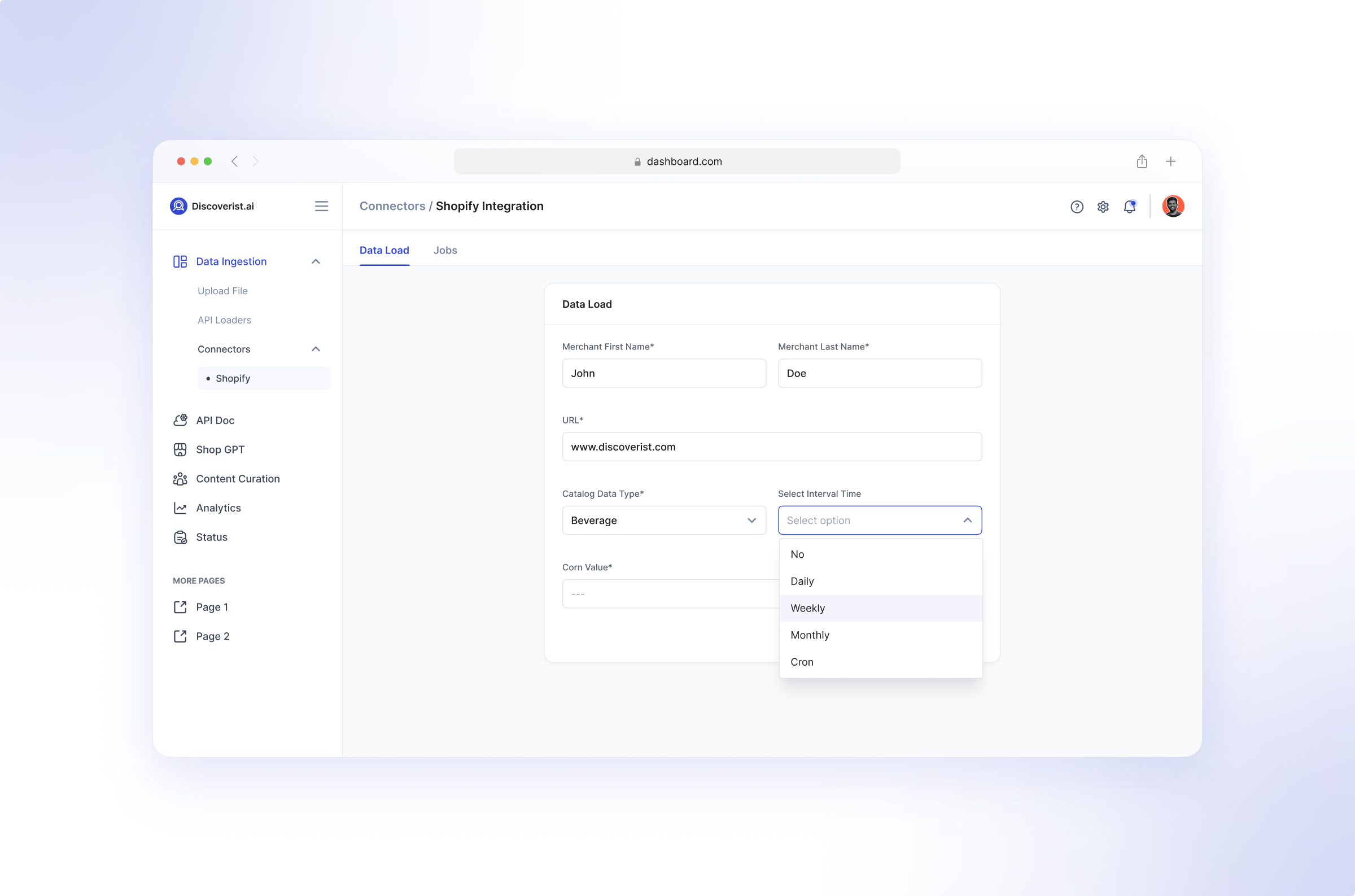Open the Data Ingestion section icon
The height and width of the screenshot is (896, 1355).
180,261
